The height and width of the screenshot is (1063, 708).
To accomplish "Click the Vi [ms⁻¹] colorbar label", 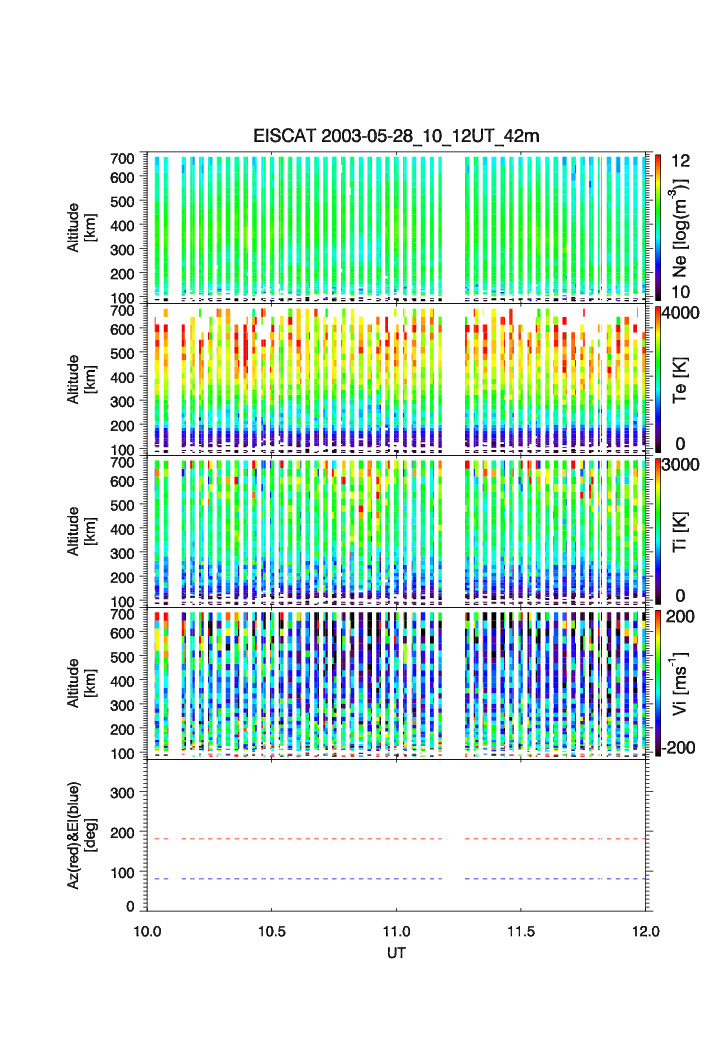I will [x=683, y=683].
